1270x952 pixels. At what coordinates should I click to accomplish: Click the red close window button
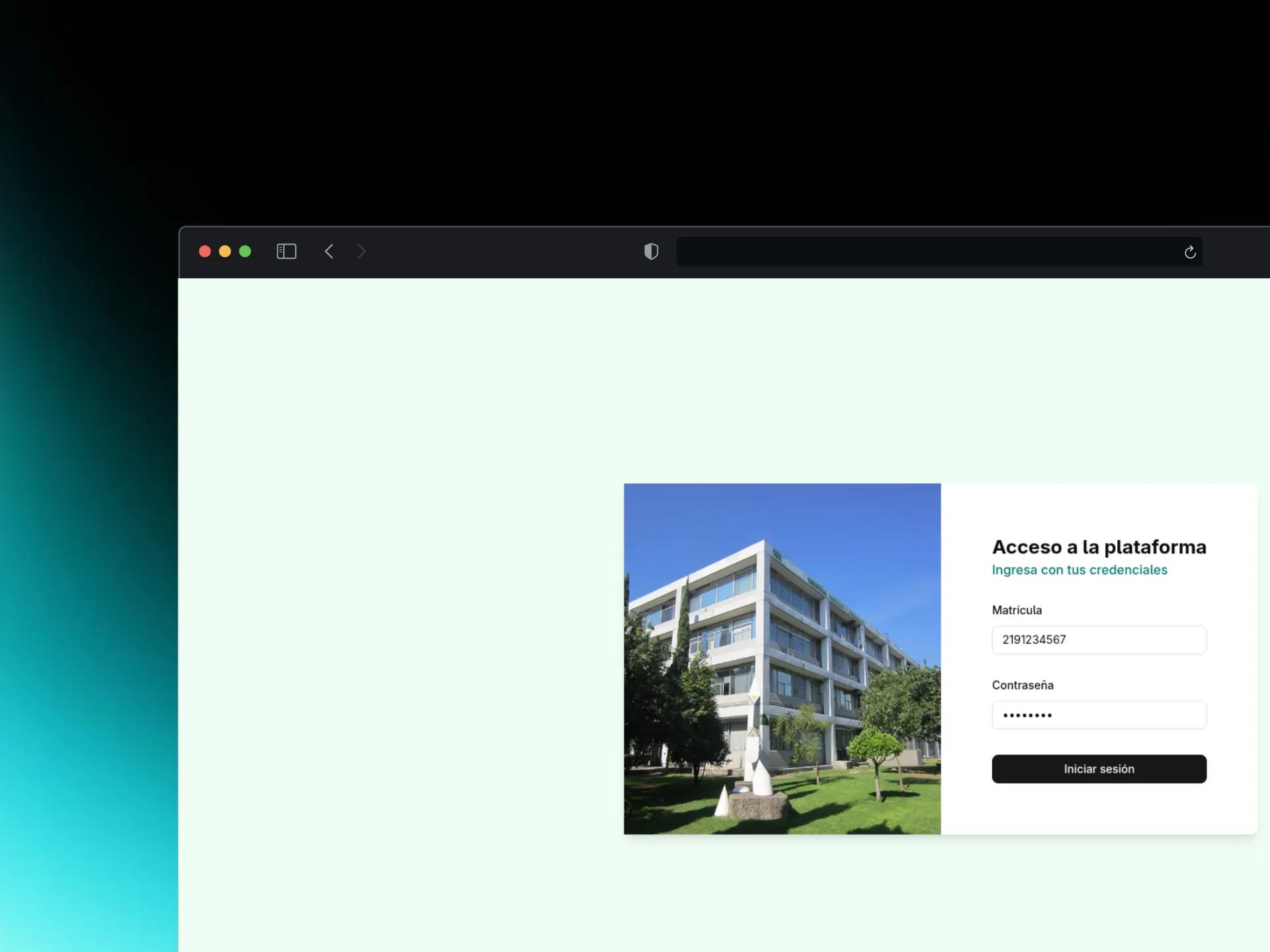pos(205,251)
